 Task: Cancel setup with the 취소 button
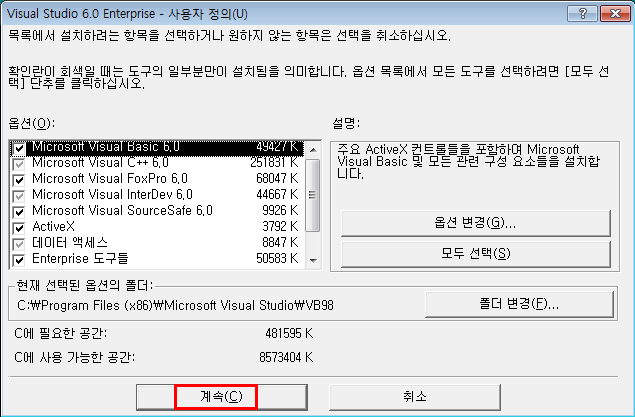point(415,397)
